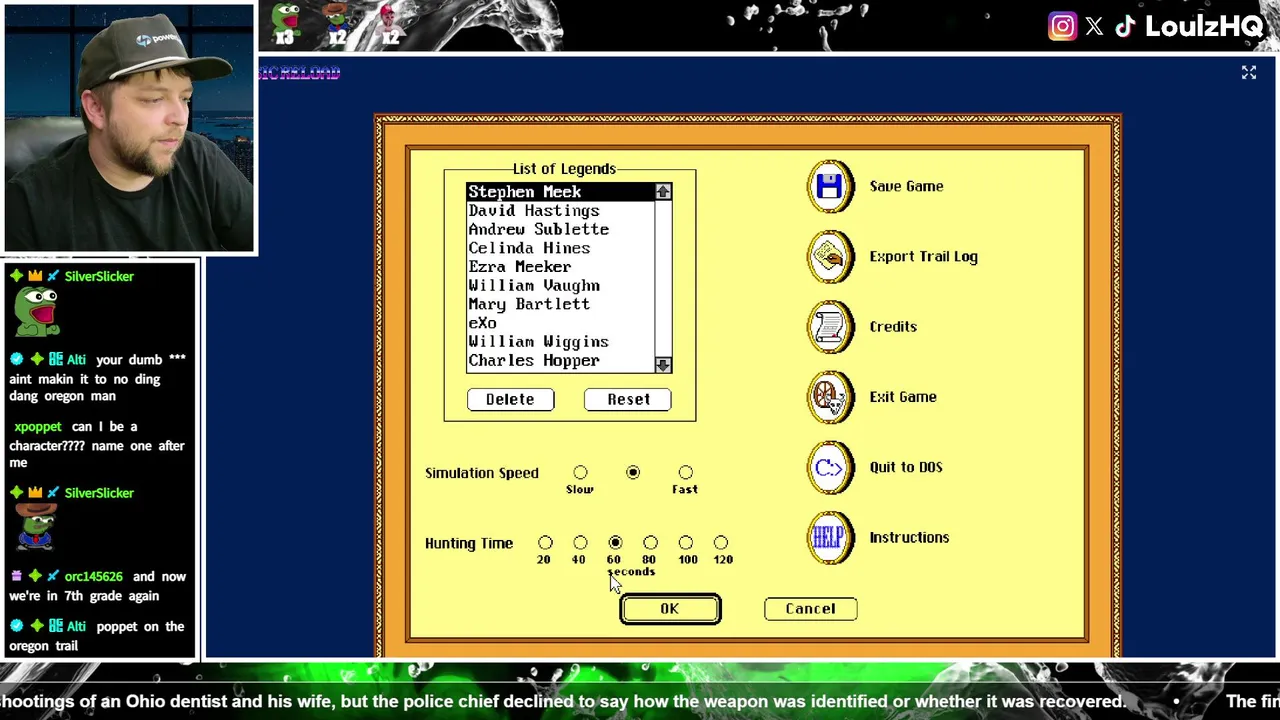
Task: Click the Delete button
Action: [510, 399]
